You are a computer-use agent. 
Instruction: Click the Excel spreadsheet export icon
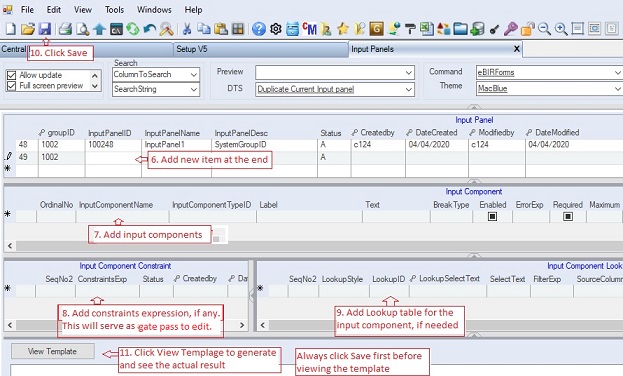(x=427, y=29)
